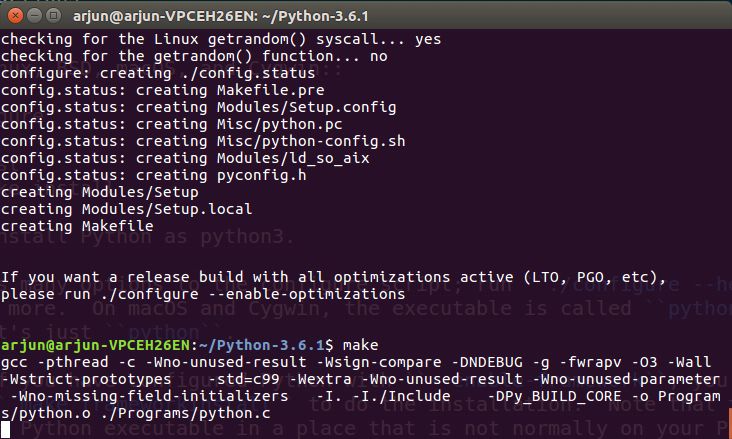Click the text 'gcc -pthread -c'
The width and height of the screenshot is (732, 439).
coord(68,362)
